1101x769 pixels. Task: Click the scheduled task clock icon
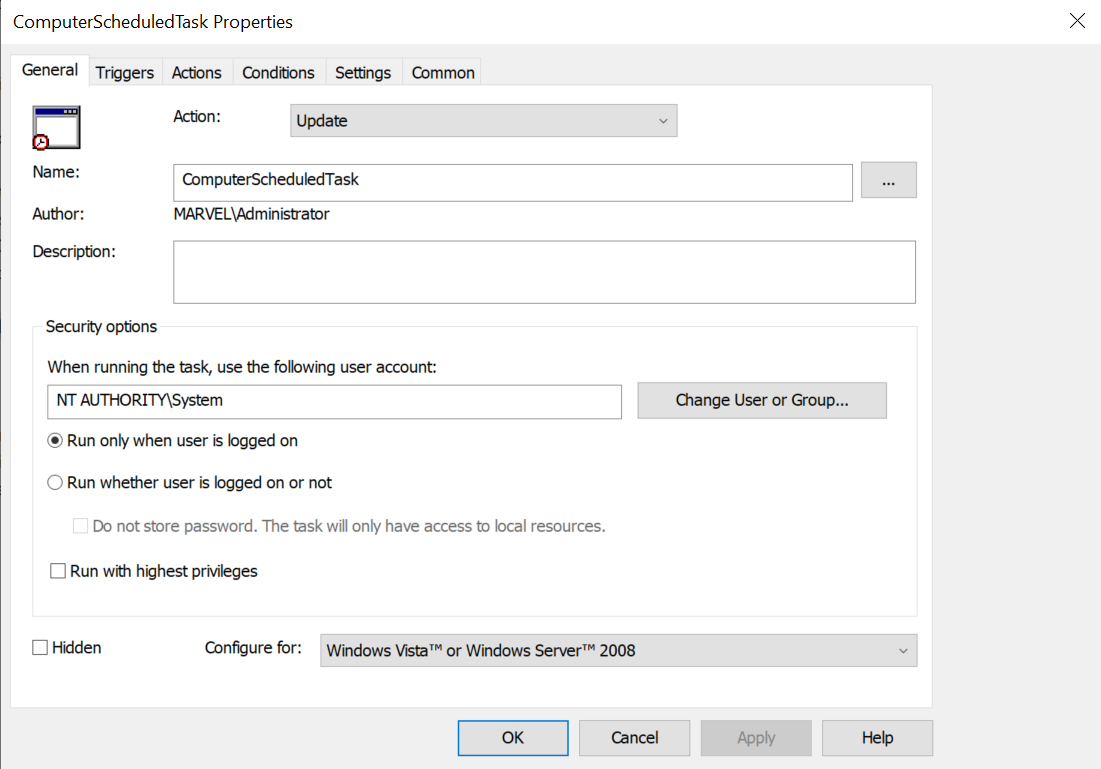[56, 127]
